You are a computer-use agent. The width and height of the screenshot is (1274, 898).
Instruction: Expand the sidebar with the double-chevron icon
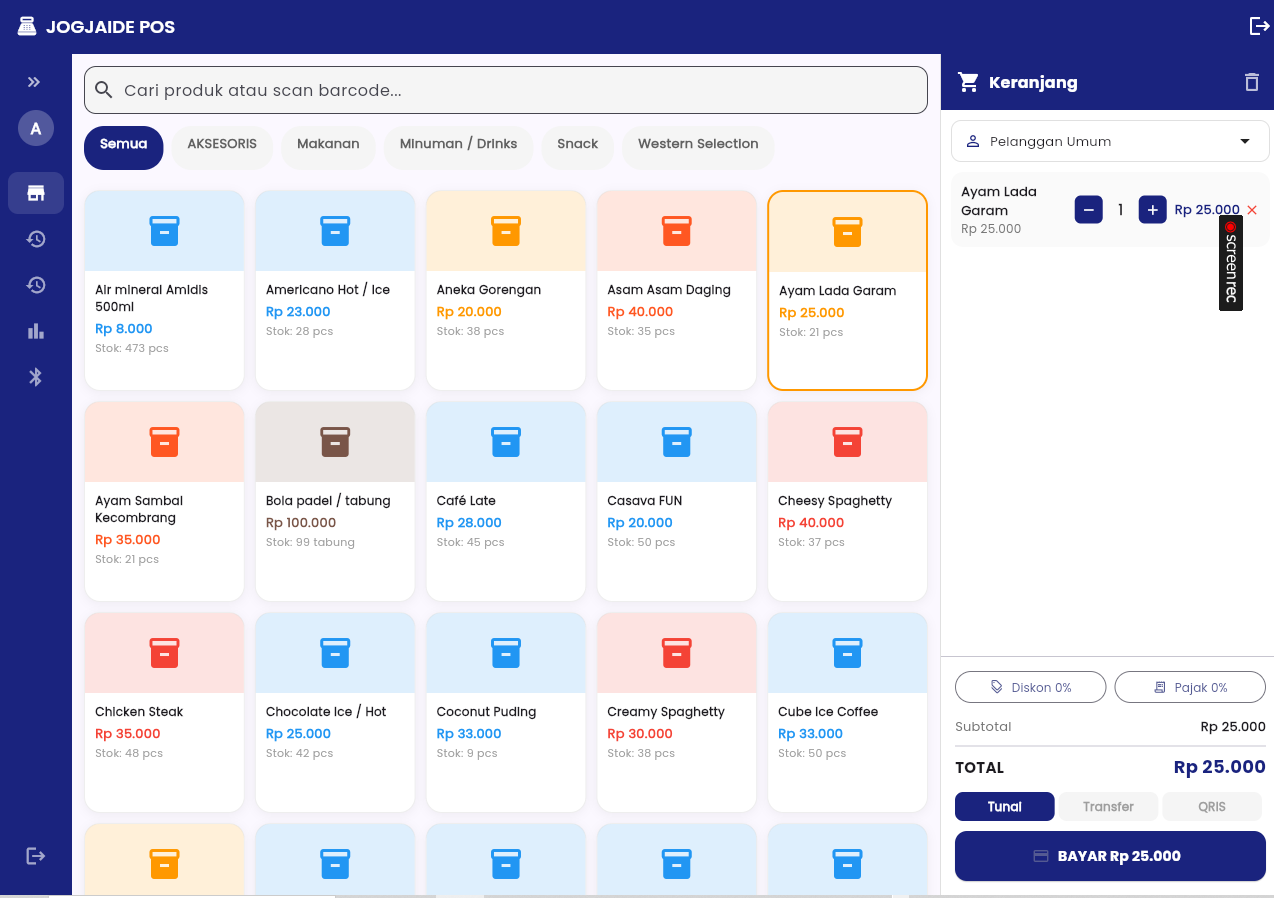pos(35,82)
